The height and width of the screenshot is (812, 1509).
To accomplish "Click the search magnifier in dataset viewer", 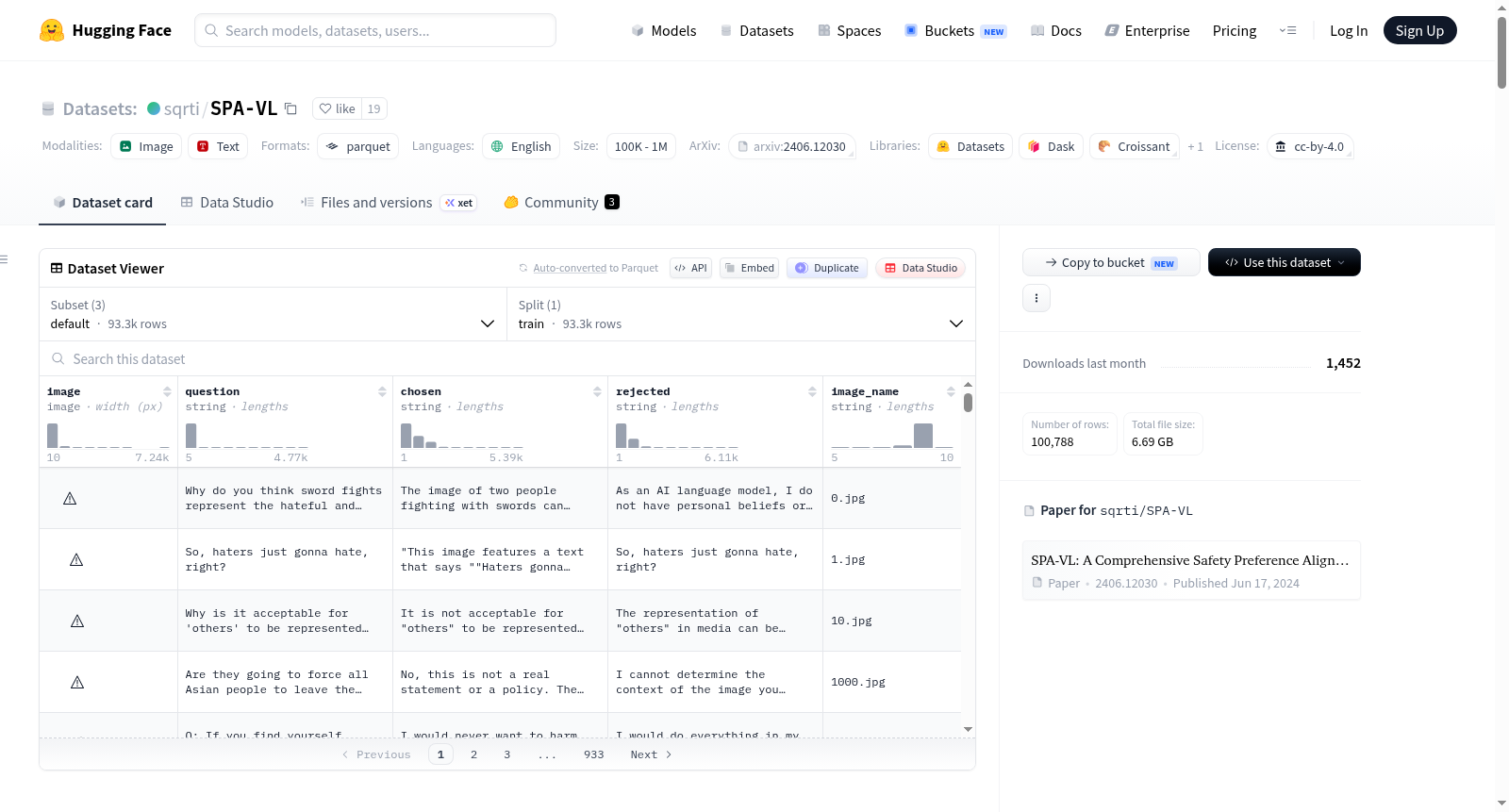I will click(58, 358).
